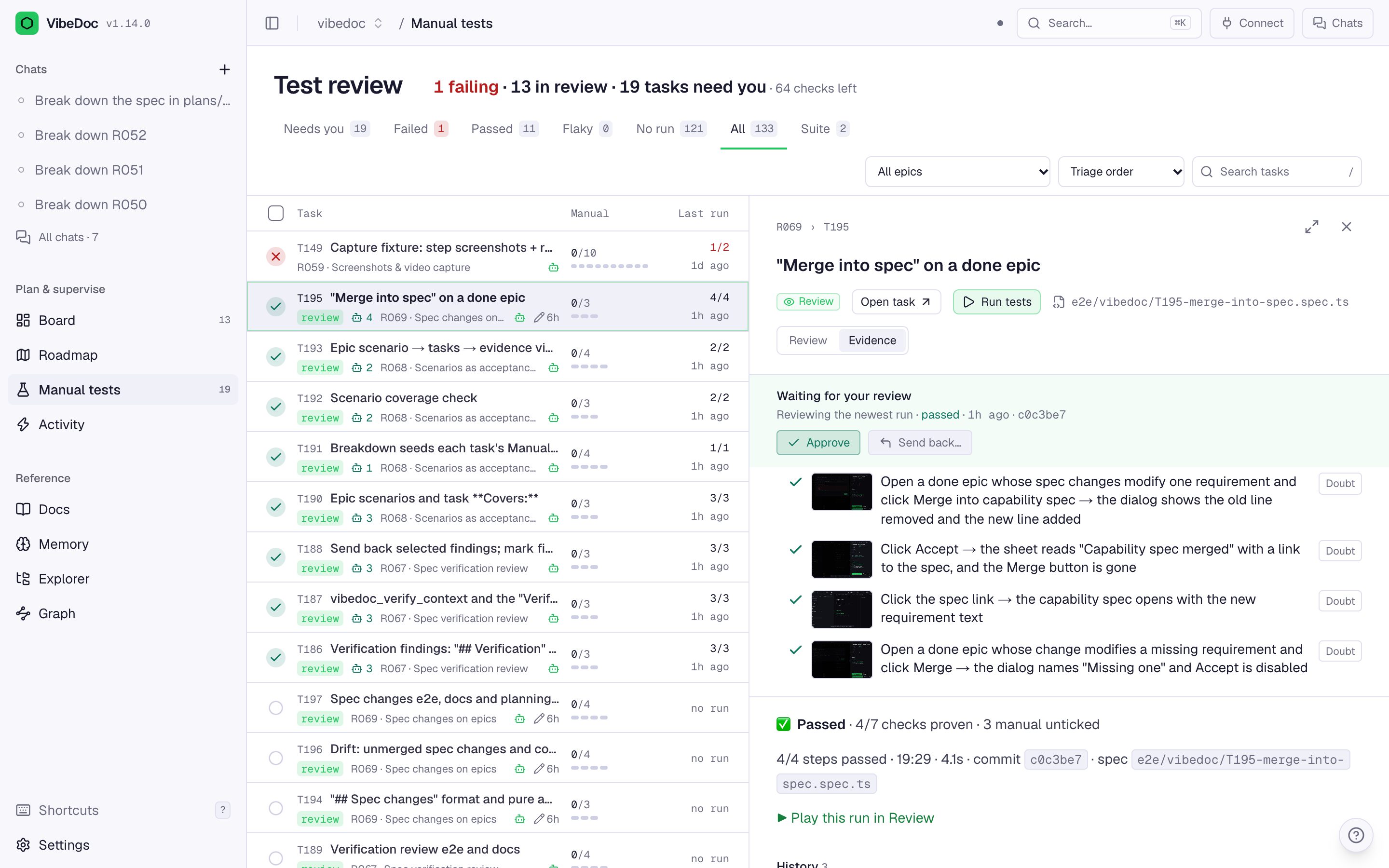Toggle the empty status circle of T197
The image size is (1389, 868).
coord(275,708)
